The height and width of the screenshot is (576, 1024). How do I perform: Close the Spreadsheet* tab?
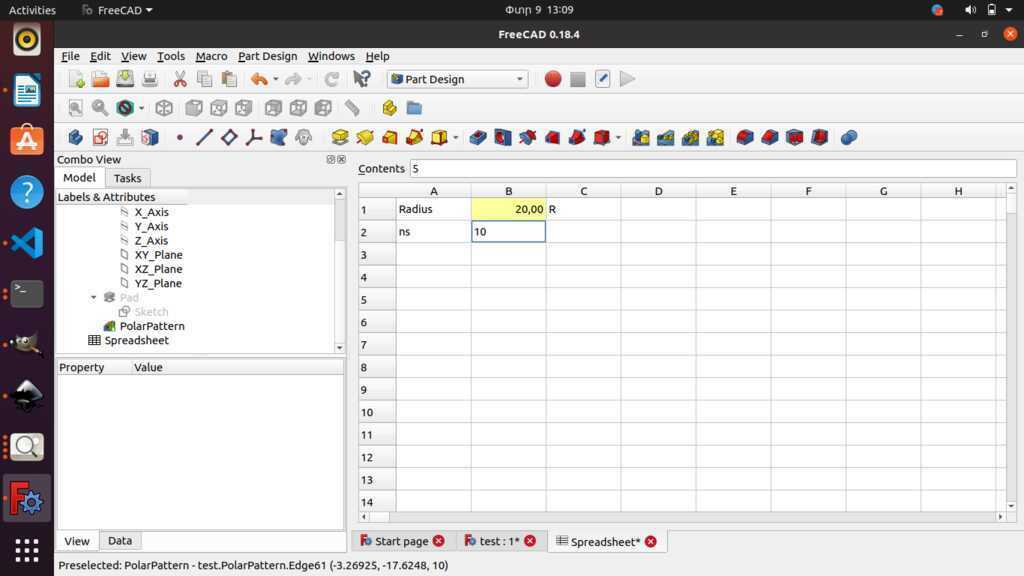point(650,541)
